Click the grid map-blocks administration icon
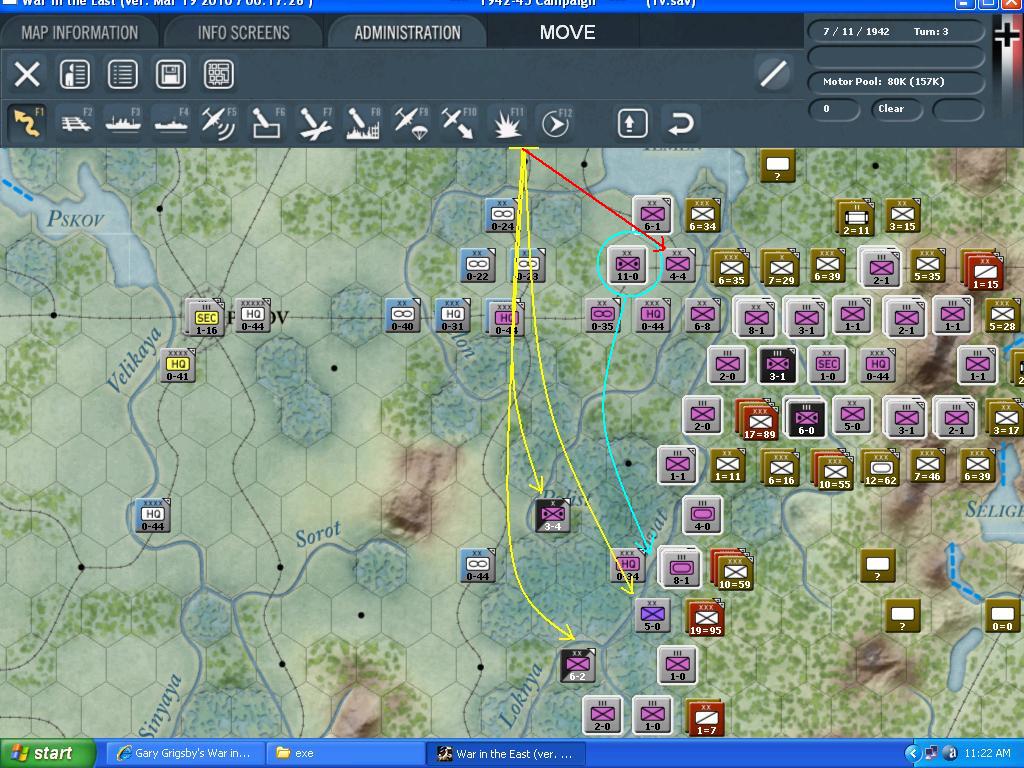This screenshot has width=1024, height=768. coord(218,74)
